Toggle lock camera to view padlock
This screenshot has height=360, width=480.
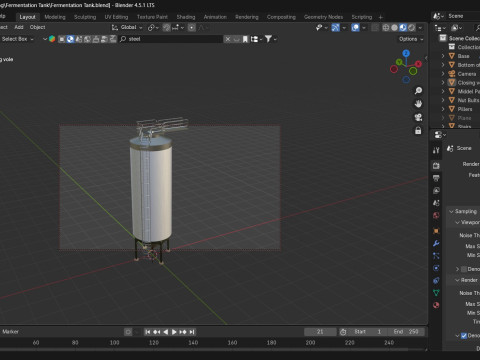[418, 131]
